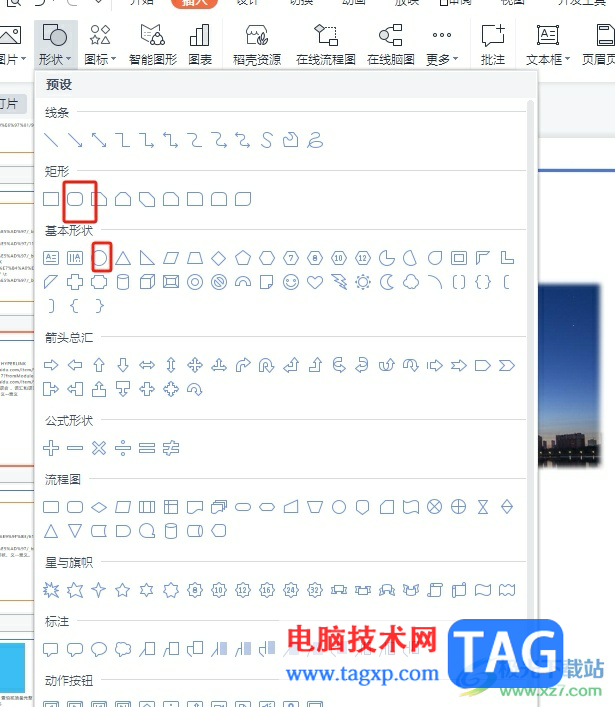The height and width of the screenshot is (707, 615).
Task: Select the explosion burst star shape
Action: pos(51,590)
